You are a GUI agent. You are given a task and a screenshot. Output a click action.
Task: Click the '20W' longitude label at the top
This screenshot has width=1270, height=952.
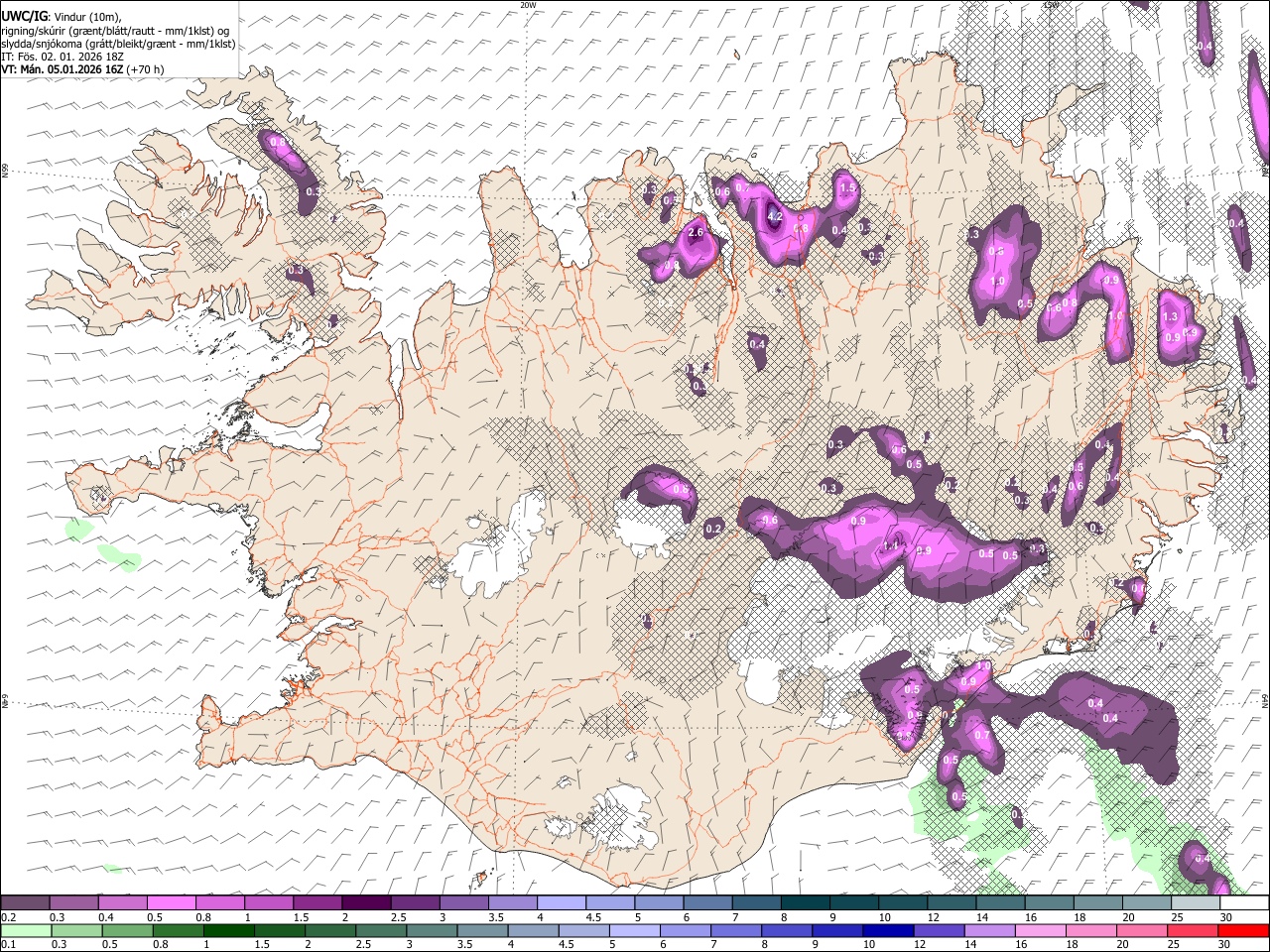(x=528, y=5)
